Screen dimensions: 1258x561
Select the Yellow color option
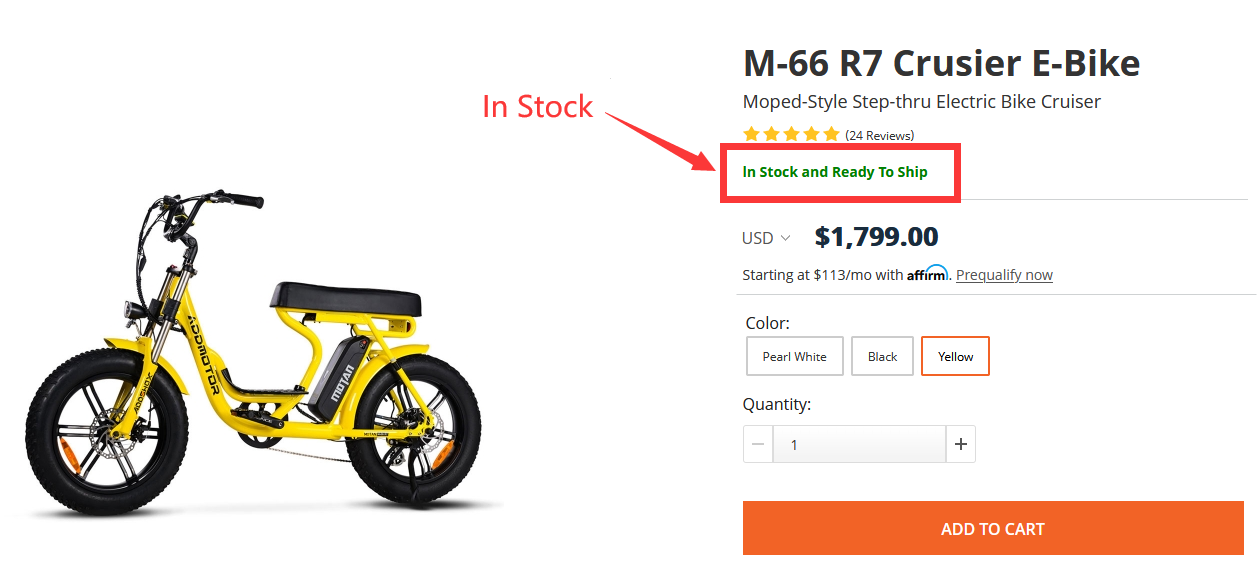955,356
